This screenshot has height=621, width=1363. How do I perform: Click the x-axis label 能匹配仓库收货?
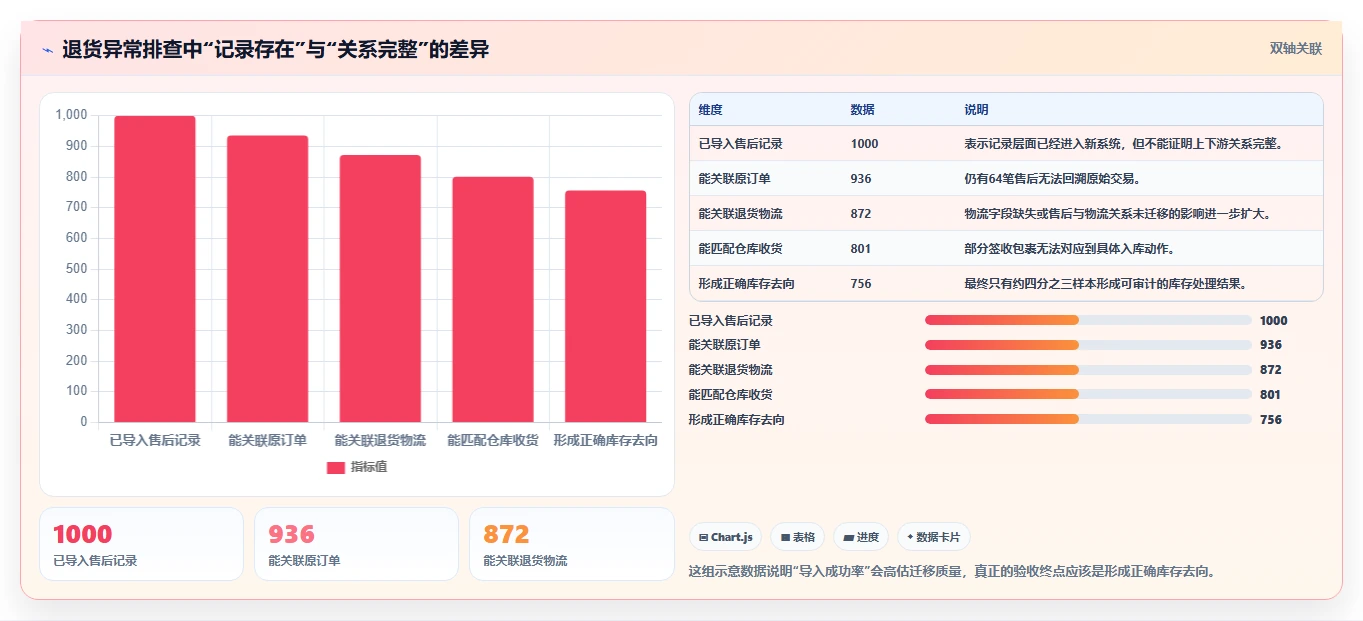[493, 440]
